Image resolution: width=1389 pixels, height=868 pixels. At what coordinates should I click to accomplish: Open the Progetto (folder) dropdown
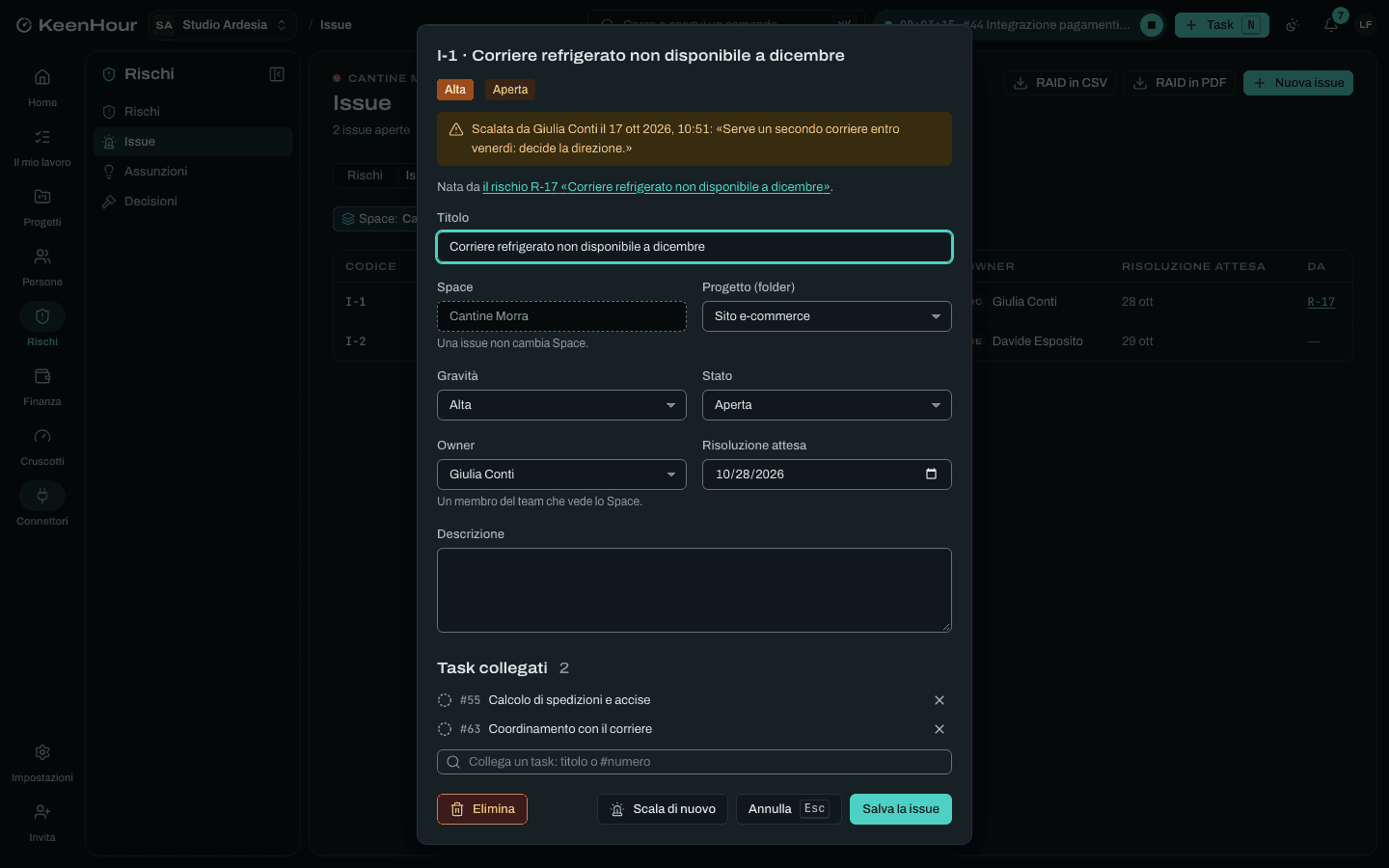(827, 316)
